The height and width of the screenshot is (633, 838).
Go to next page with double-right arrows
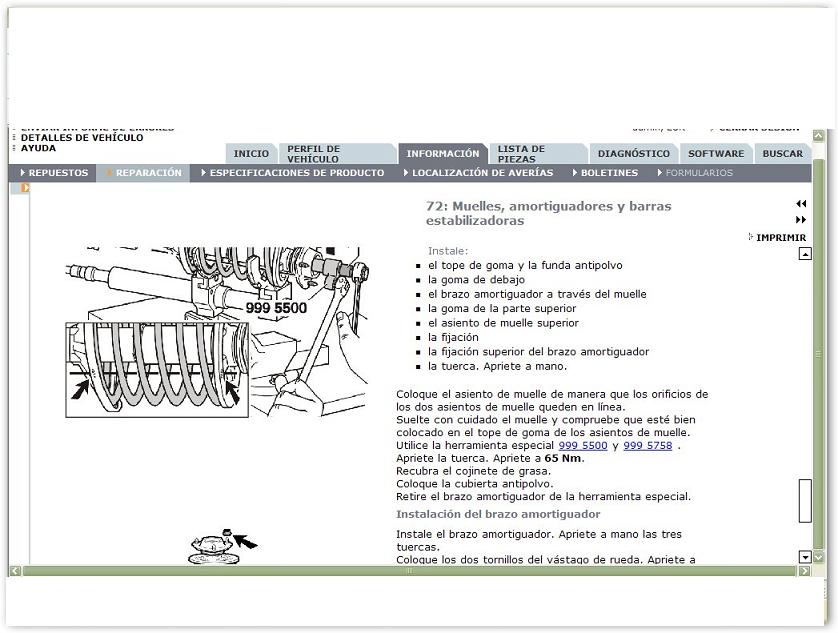pyautogui.click(x=801, y=219)
